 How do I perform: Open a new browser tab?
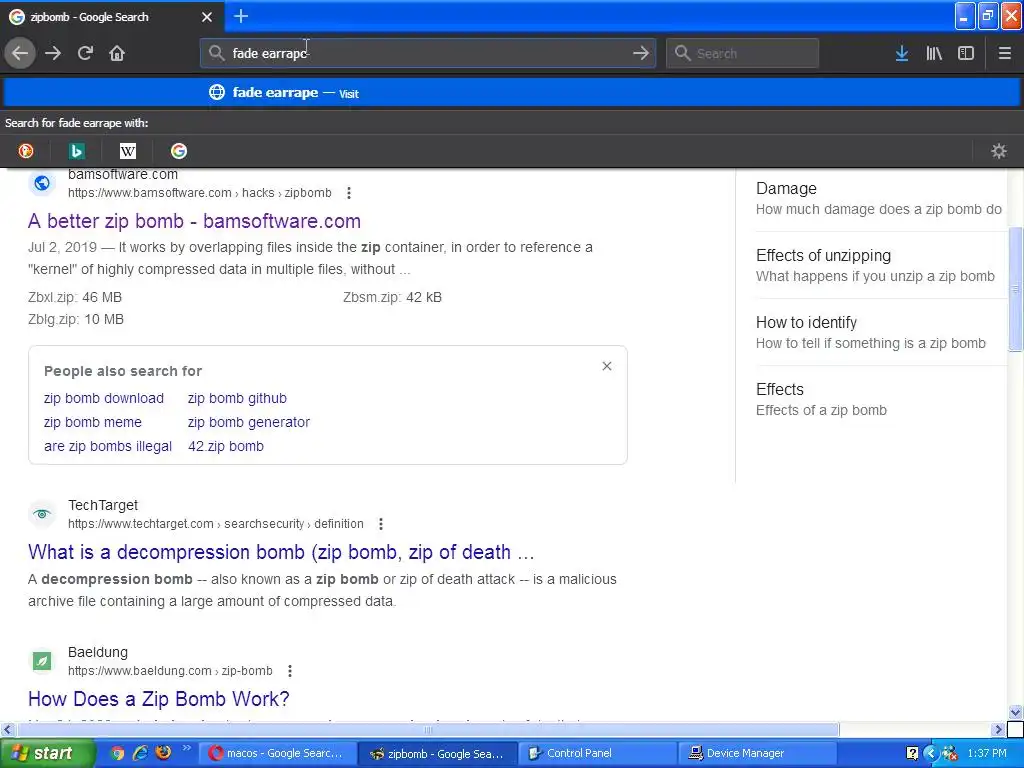[x=241, y=16]
